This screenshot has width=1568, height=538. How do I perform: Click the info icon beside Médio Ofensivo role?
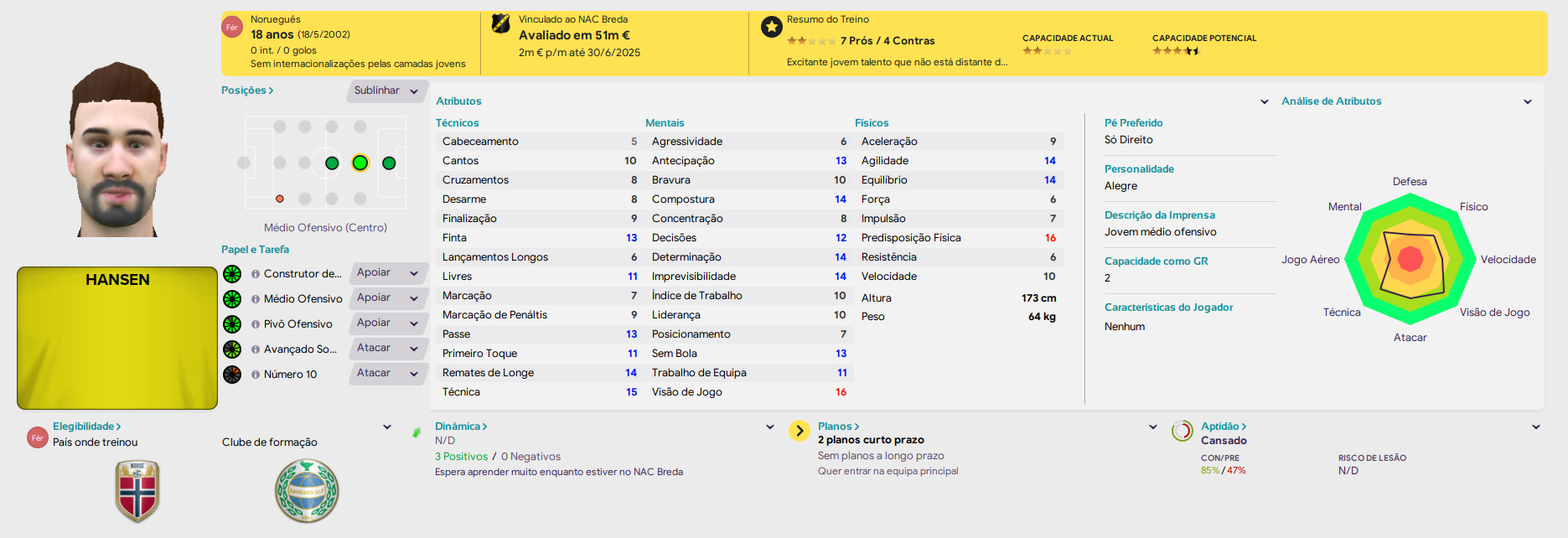(x=256, y=298)
